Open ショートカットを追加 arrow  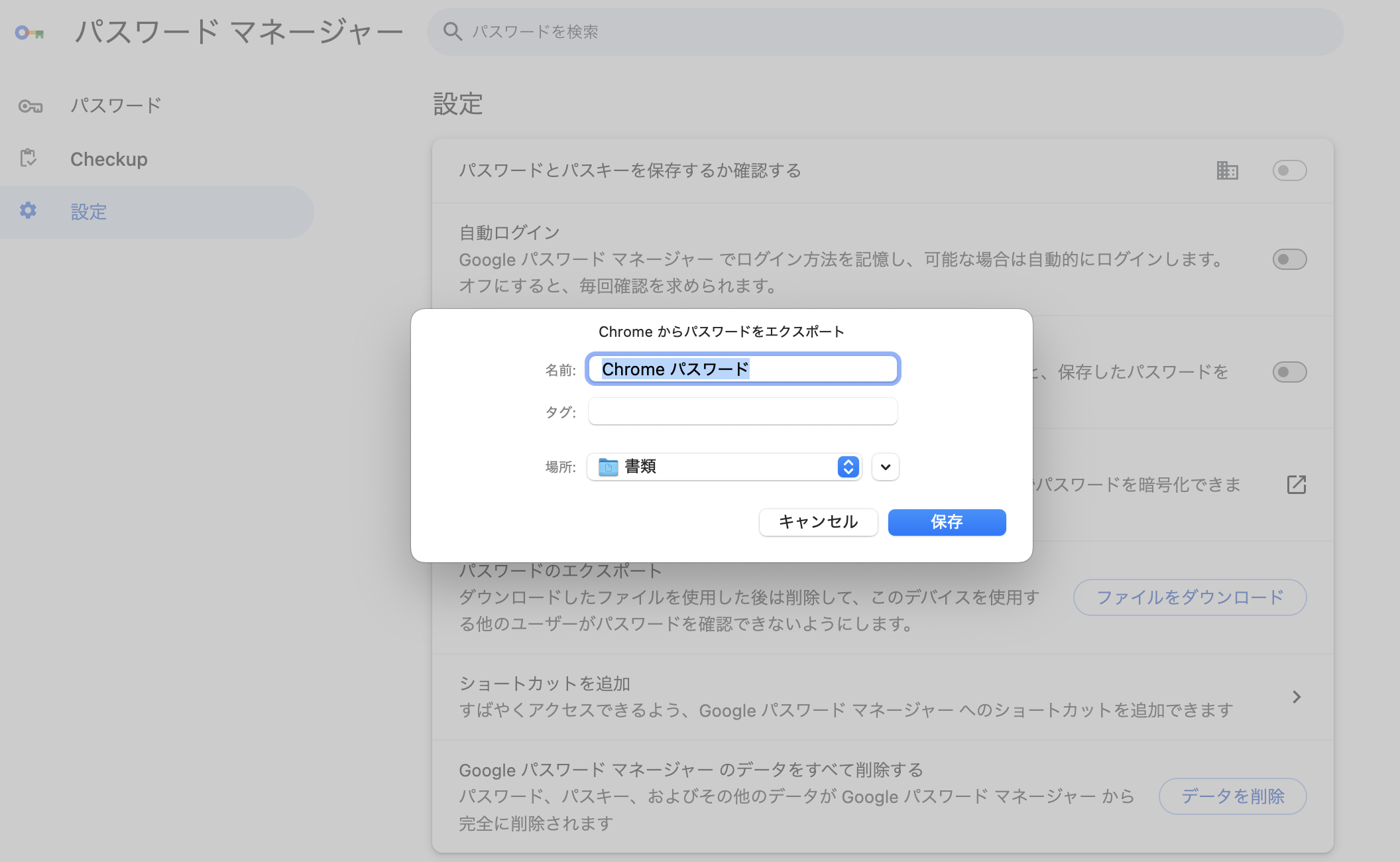point(1297,697)
